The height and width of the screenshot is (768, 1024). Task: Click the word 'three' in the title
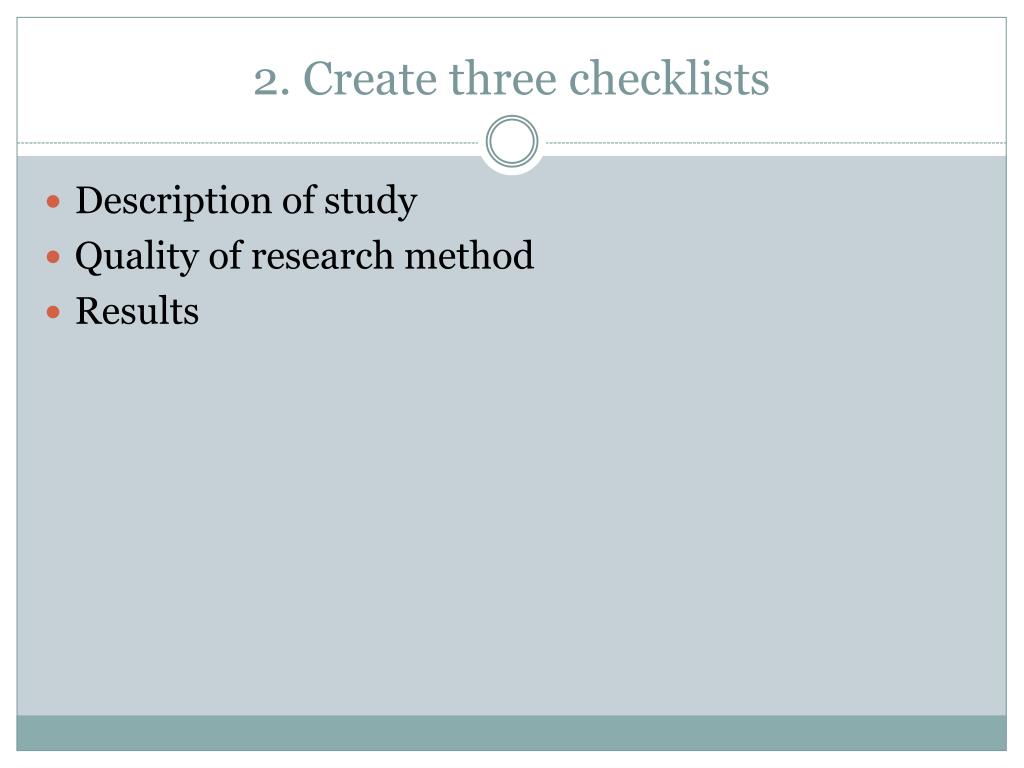498,79
